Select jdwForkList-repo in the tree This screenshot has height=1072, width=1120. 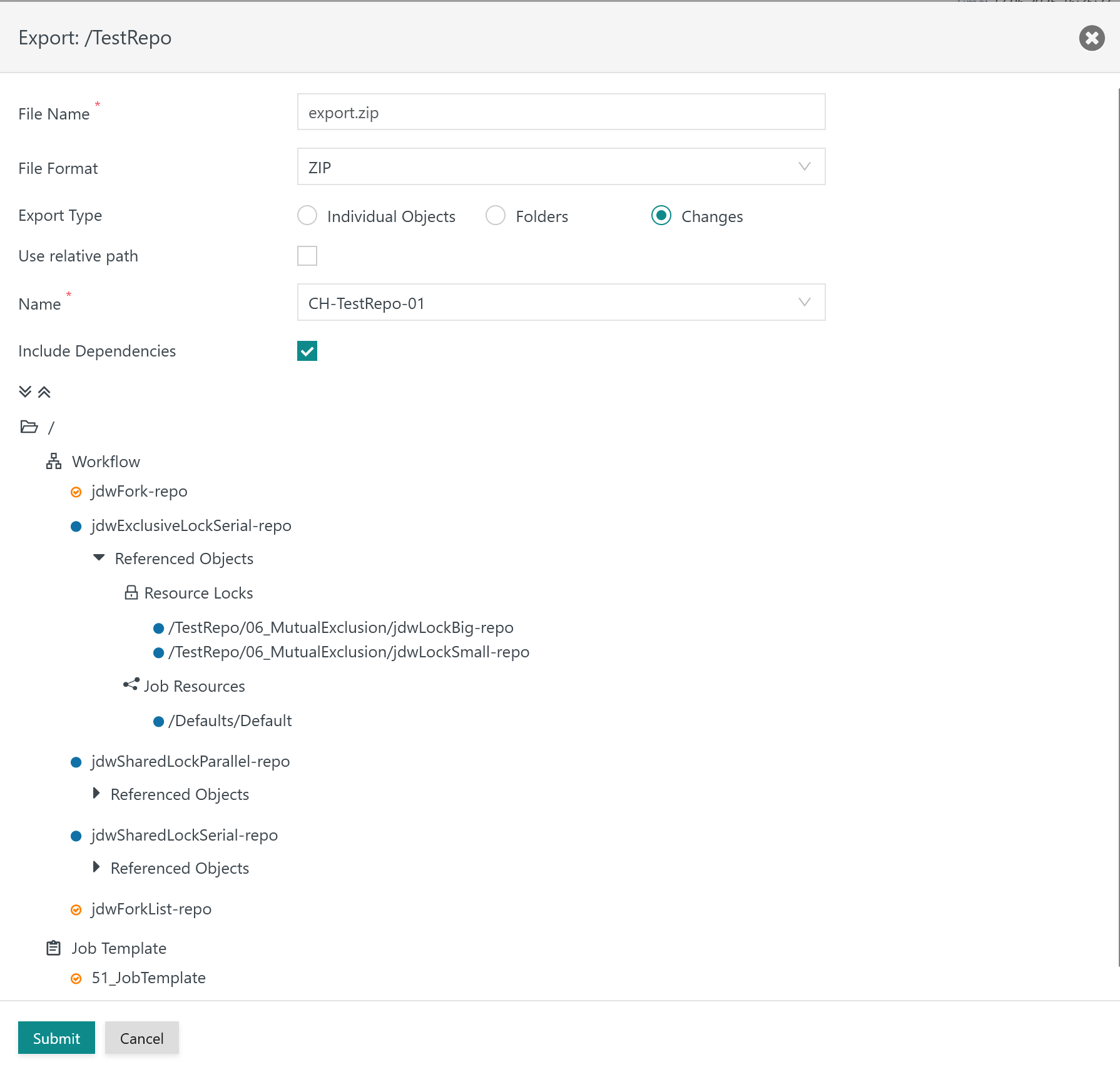[x=151, y=909]
